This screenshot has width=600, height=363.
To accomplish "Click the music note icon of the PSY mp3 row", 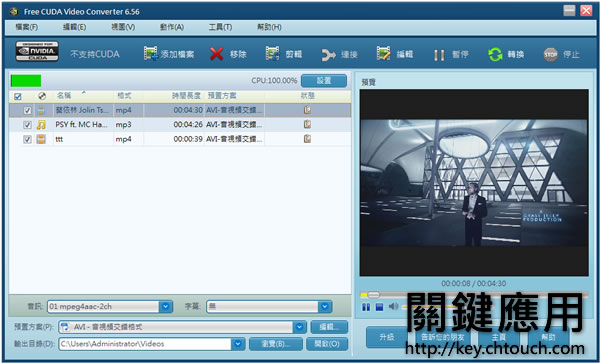I will (x=41, y=125).
